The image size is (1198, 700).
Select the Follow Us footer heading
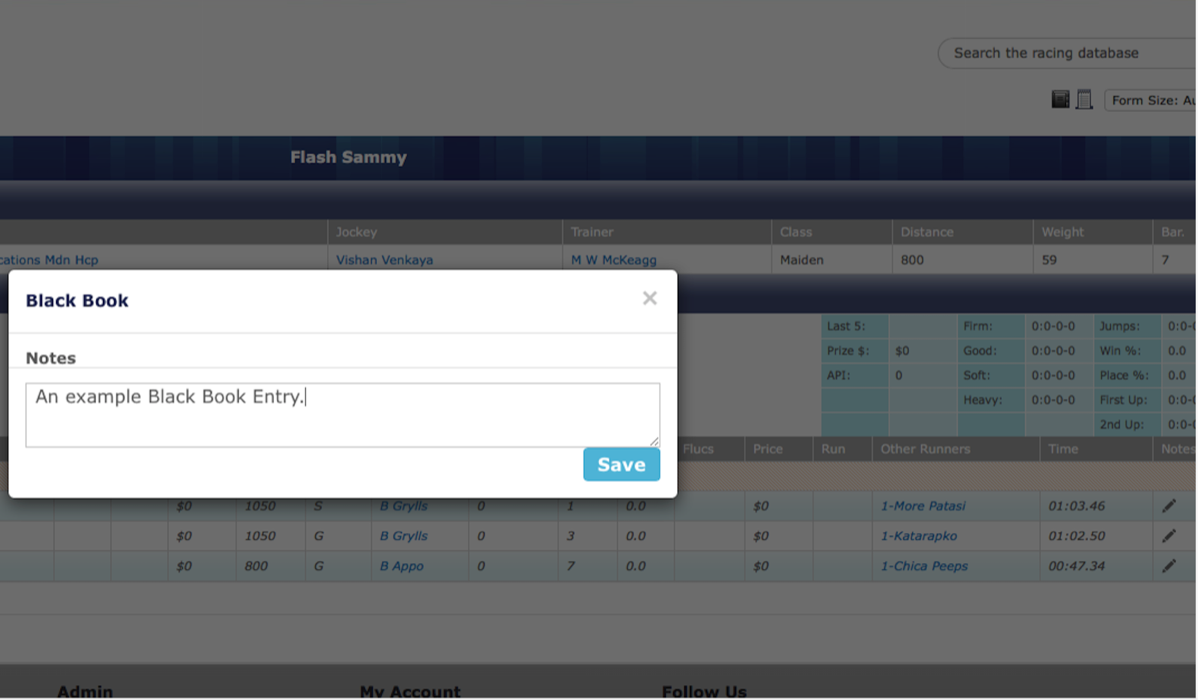coord(704,692)
